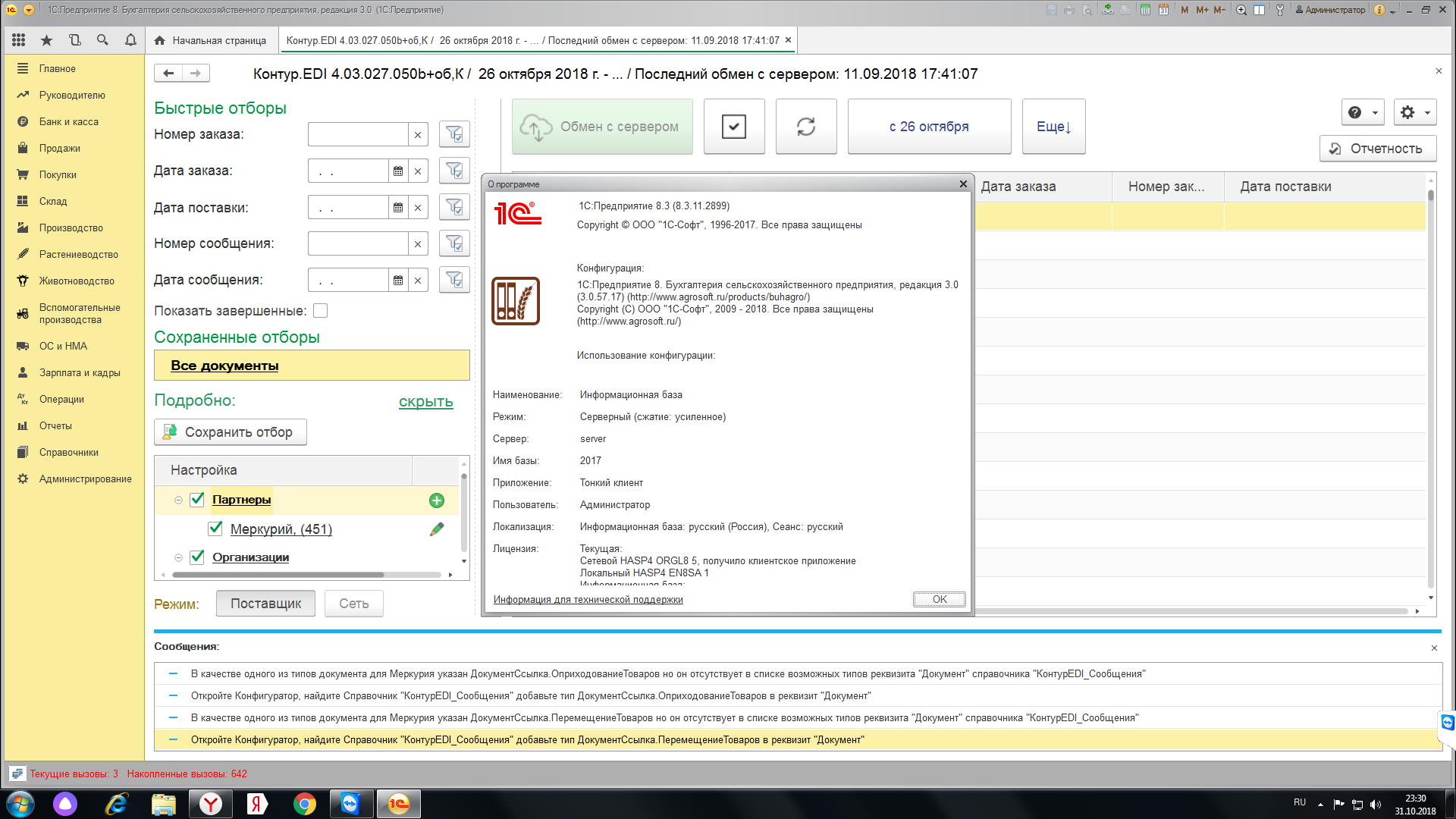Click the Дата поставки column header

(1325, 187)
